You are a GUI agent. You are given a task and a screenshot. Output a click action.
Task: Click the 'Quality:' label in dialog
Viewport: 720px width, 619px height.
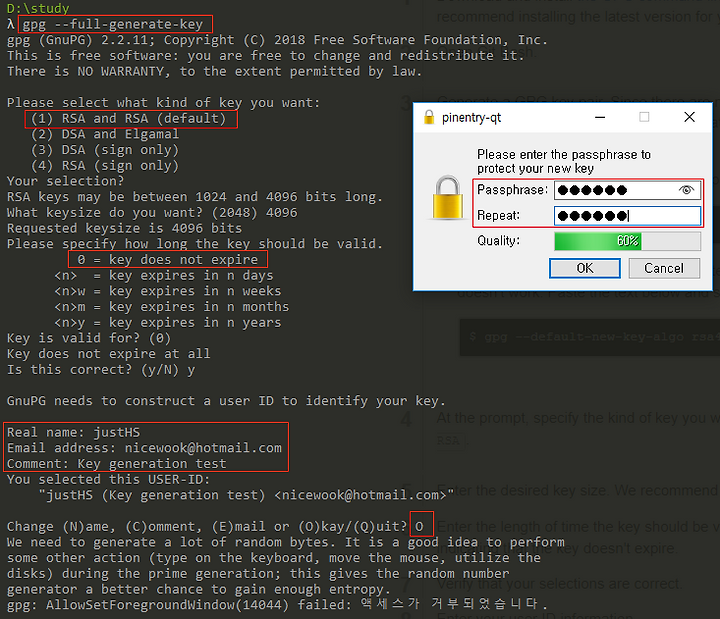pos(499,241)
